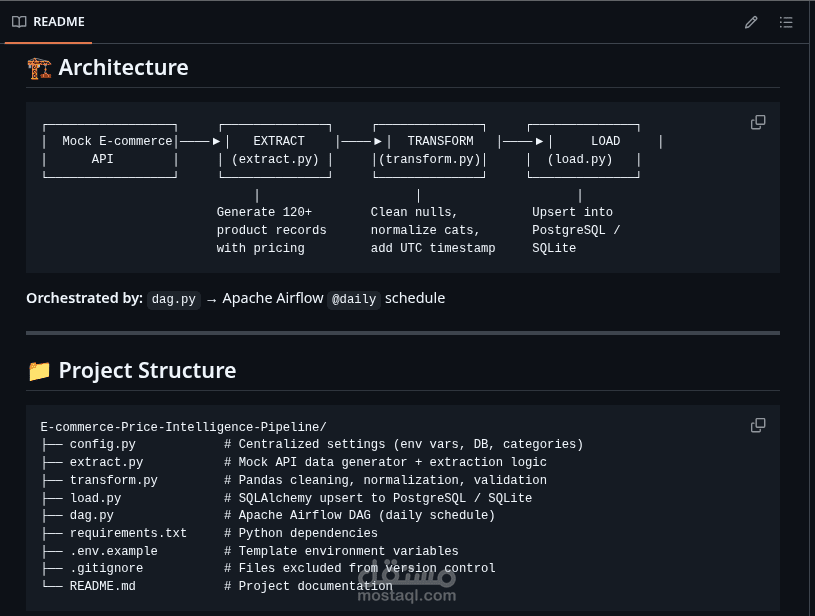Copy the architecture diagram code block
The width and height of the screenshot is (815, 616).
(x=758, y=123)
